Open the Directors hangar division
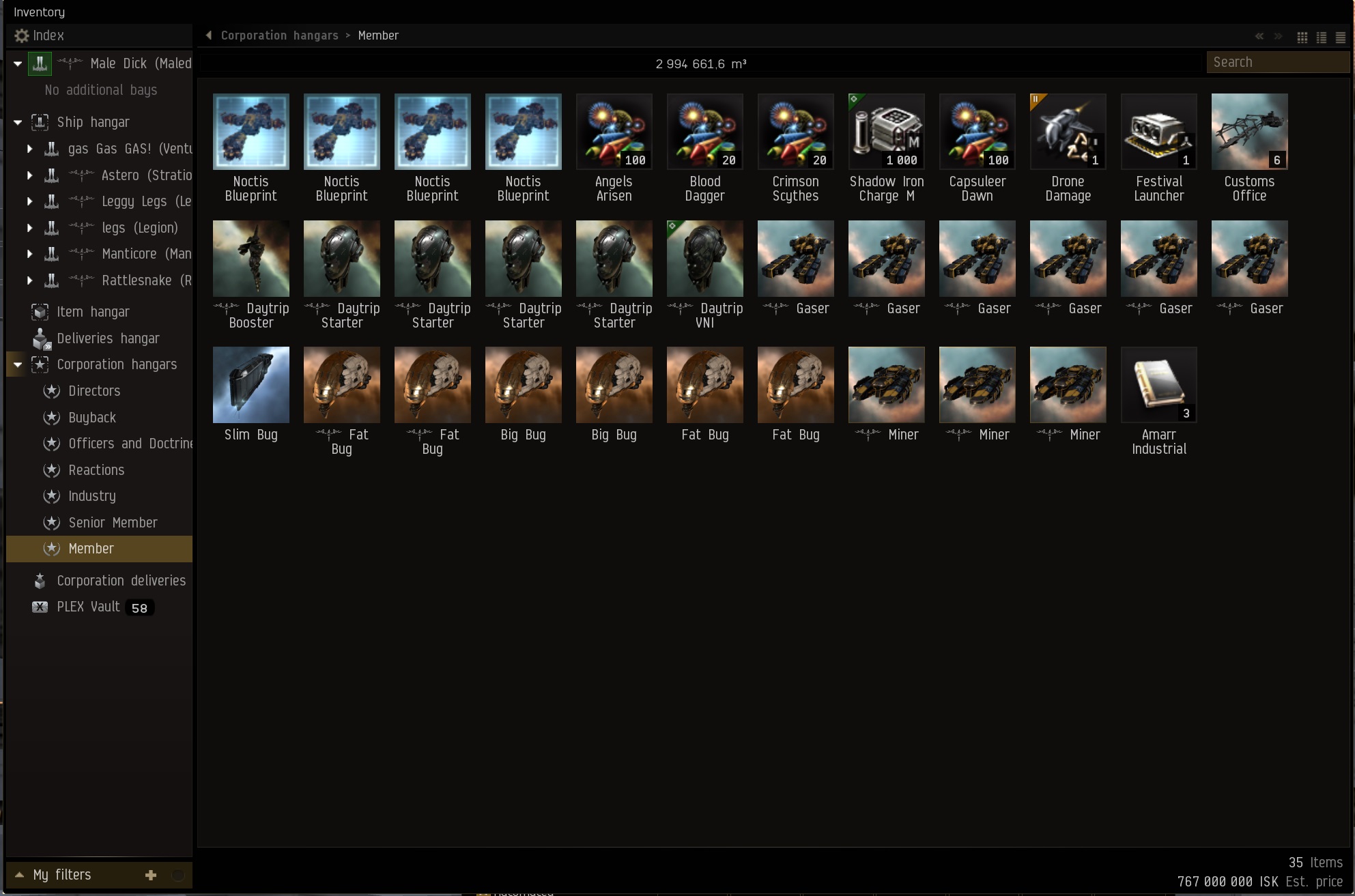The image size is (1355, 896). tap(94, 391)
